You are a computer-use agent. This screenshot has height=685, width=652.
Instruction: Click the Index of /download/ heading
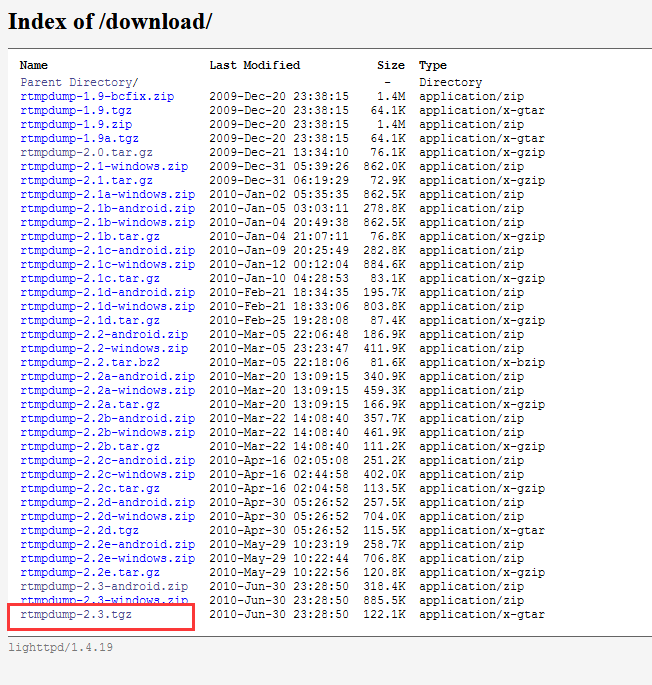click(x=110, y=21)
